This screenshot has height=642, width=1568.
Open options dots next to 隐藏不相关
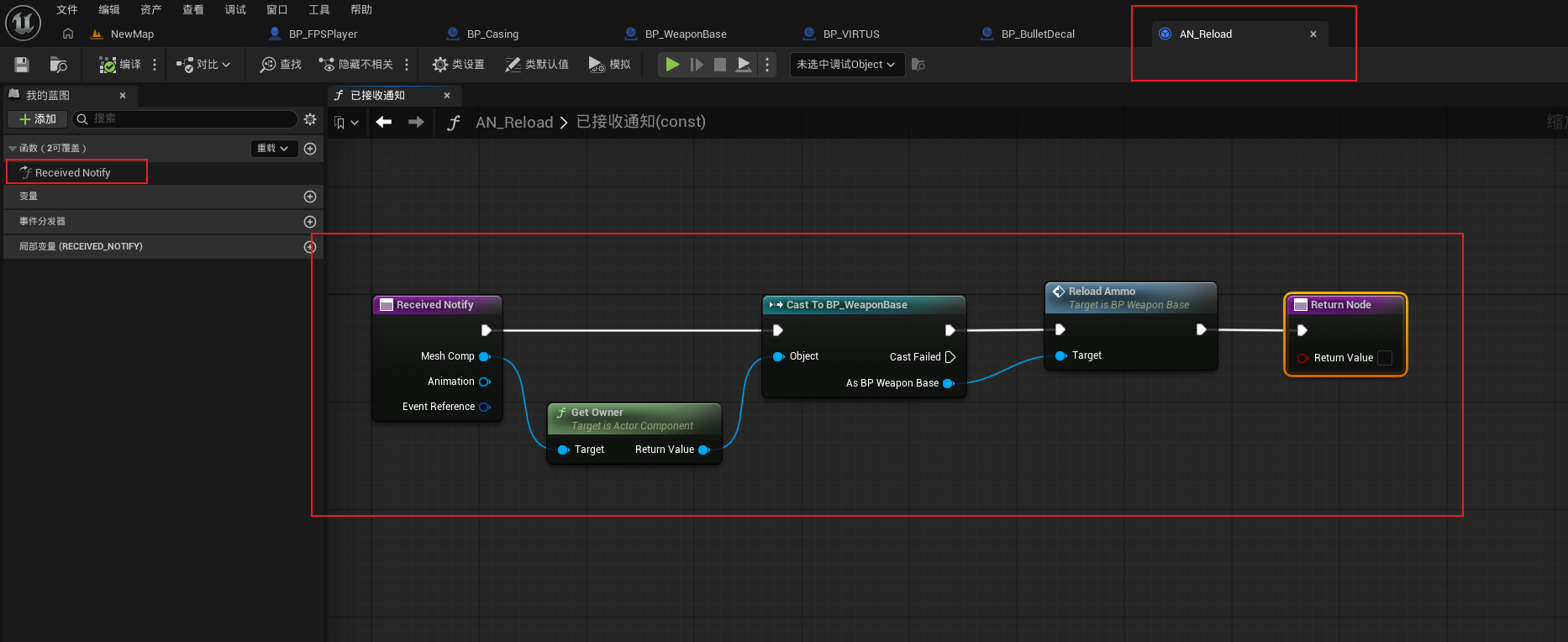click(x=407, y=65)
